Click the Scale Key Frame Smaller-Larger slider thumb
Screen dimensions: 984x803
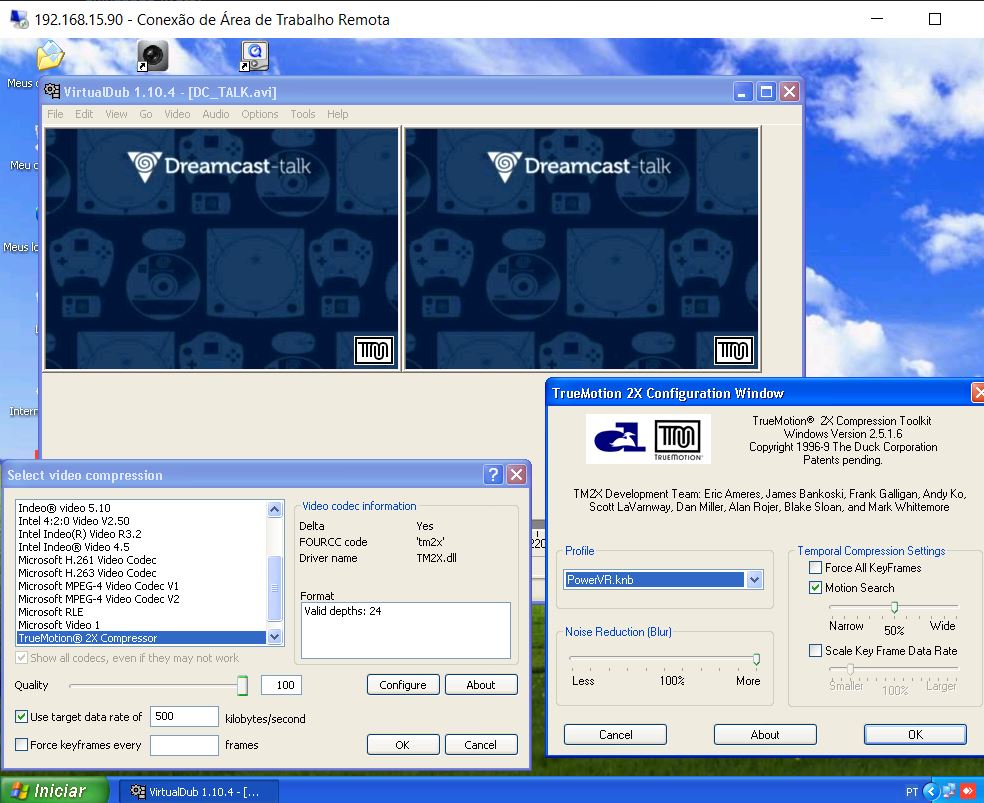(850, 669)
